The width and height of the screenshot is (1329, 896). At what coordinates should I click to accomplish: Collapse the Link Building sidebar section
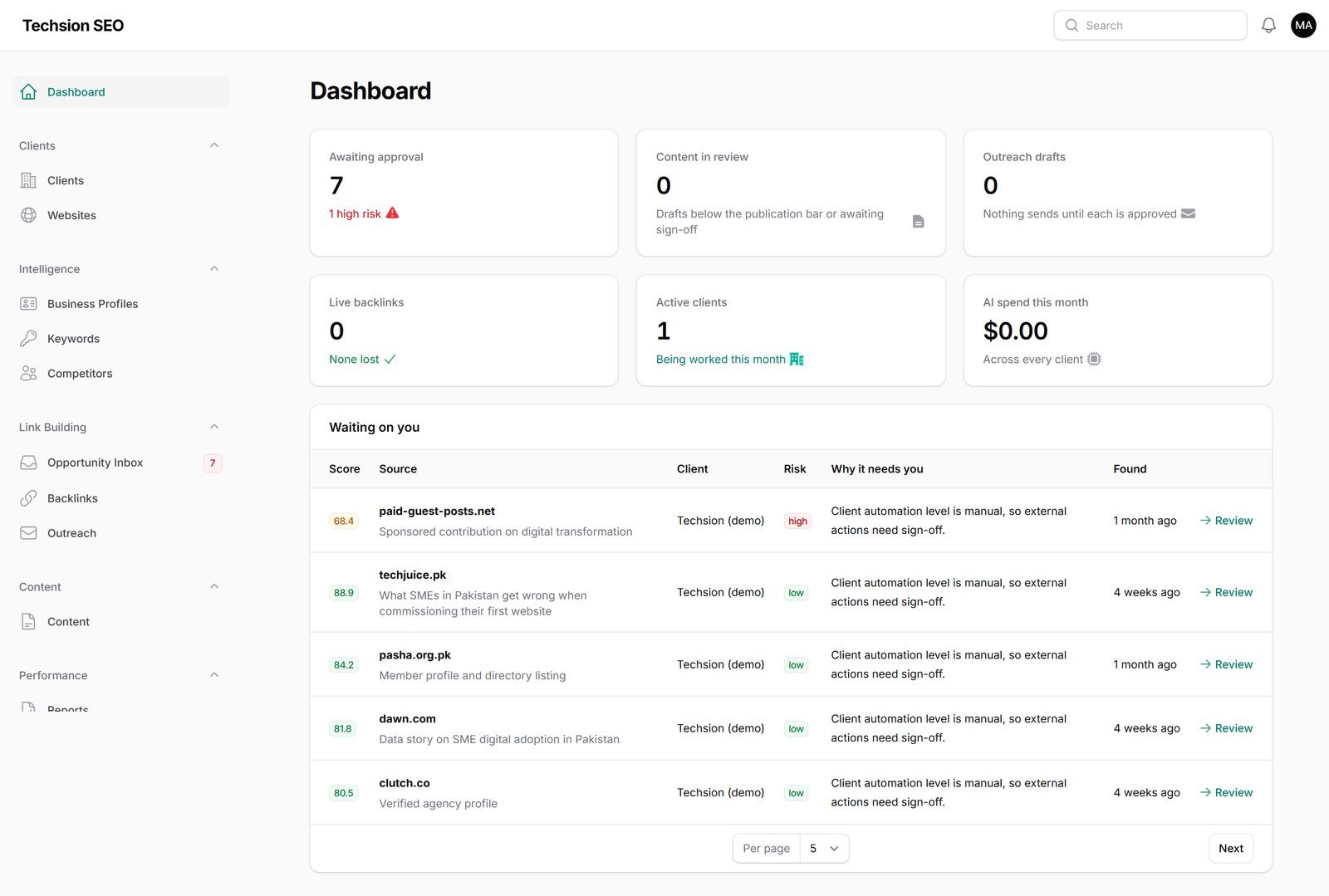click(214, 427)
